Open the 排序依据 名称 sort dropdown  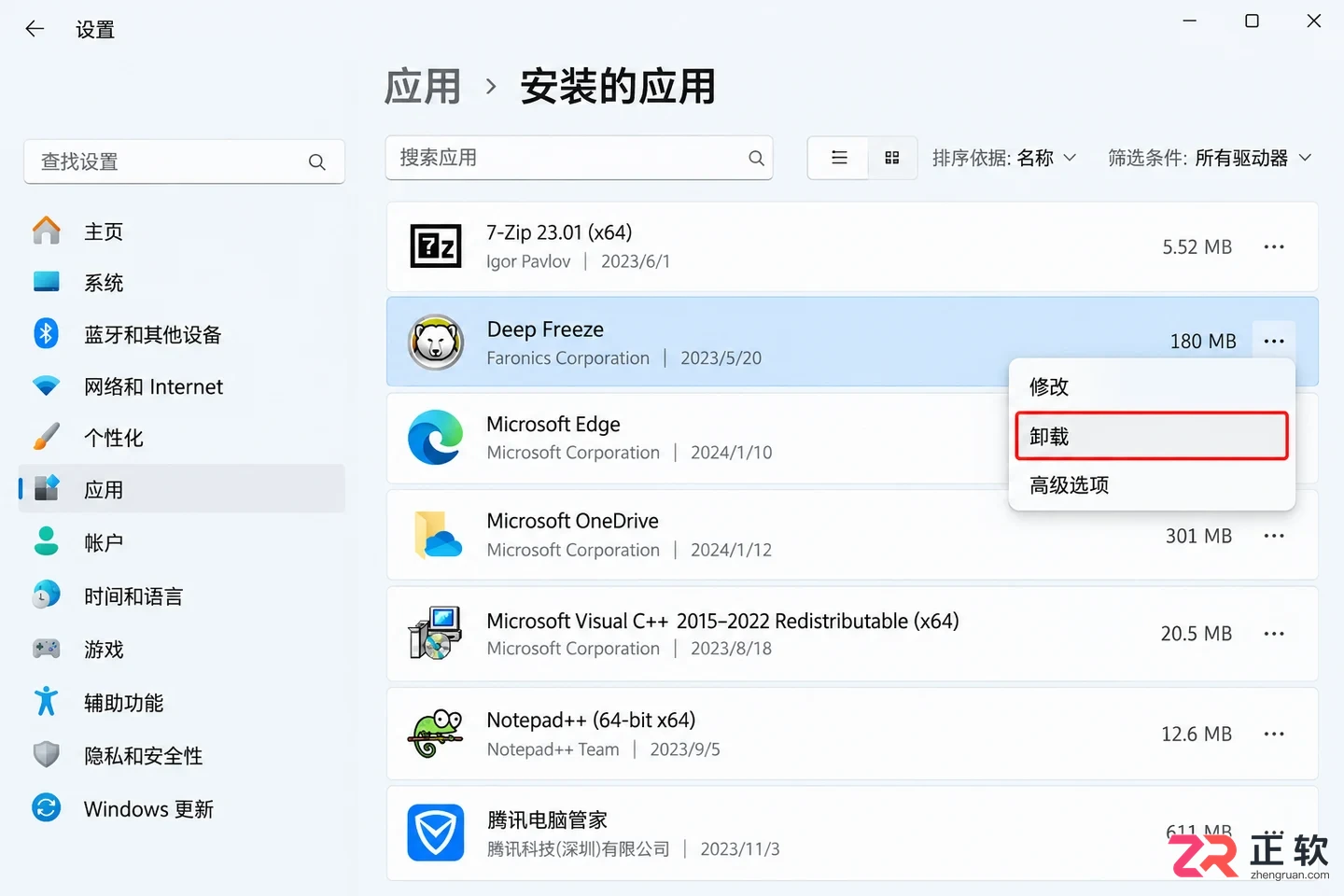[1004, 158]
